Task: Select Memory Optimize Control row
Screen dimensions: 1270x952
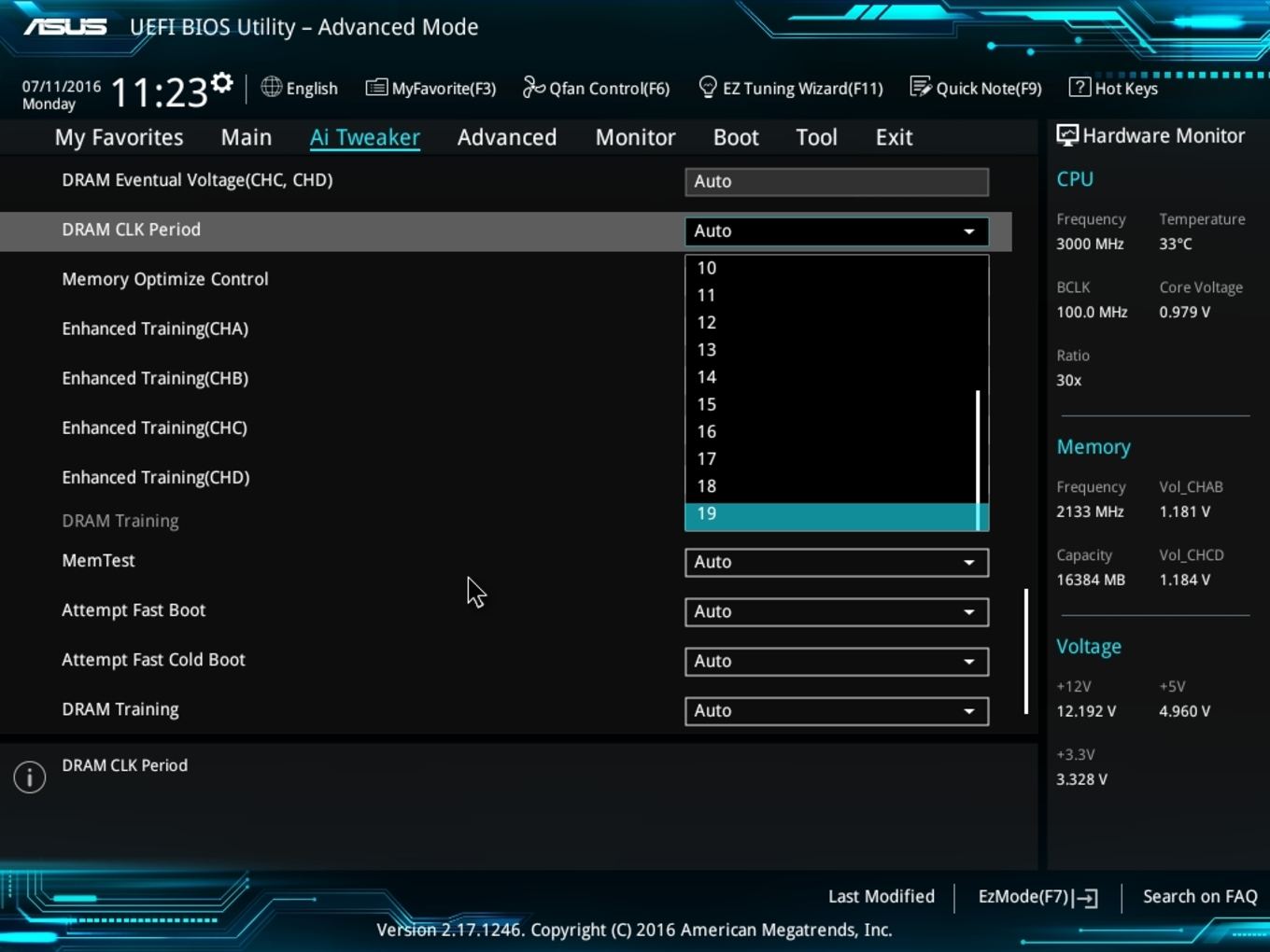Action: coord(165,279)
